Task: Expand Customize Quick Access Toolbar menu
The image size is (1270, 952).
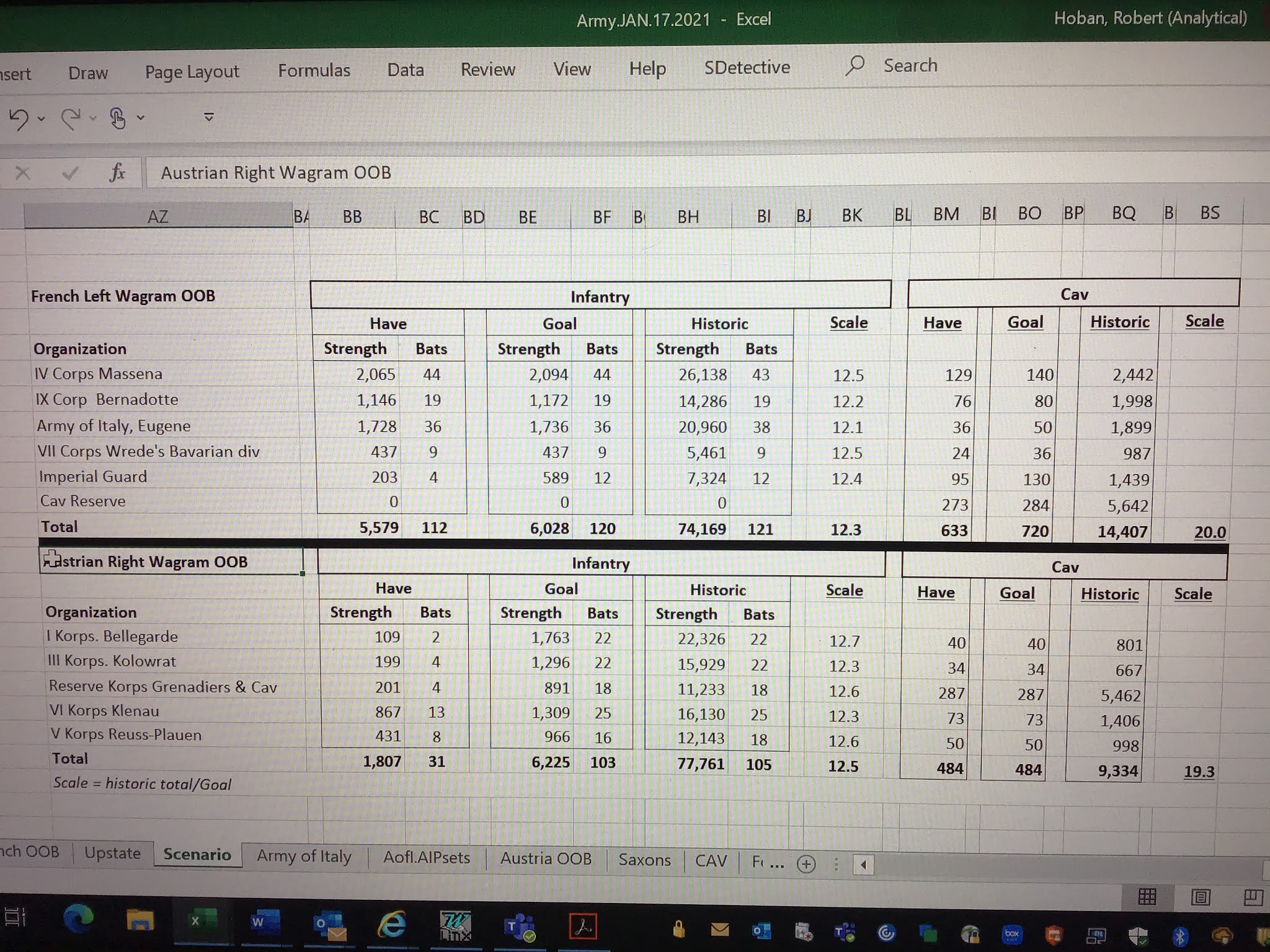Action: click(209, 117)
